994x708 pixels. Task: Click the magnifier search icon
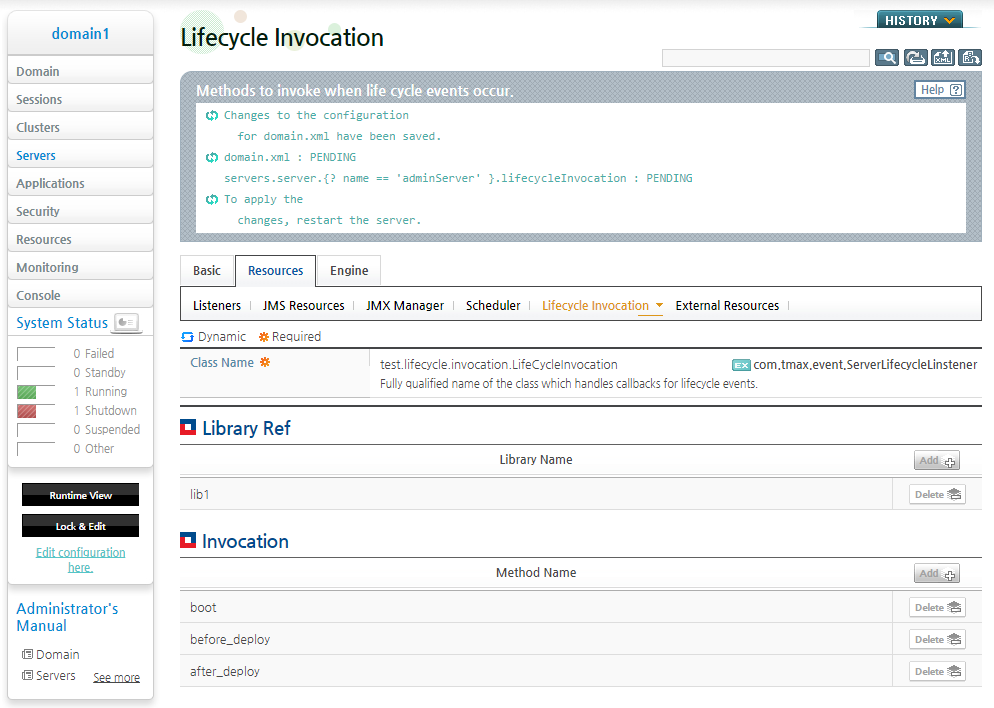tap(887, 58)
